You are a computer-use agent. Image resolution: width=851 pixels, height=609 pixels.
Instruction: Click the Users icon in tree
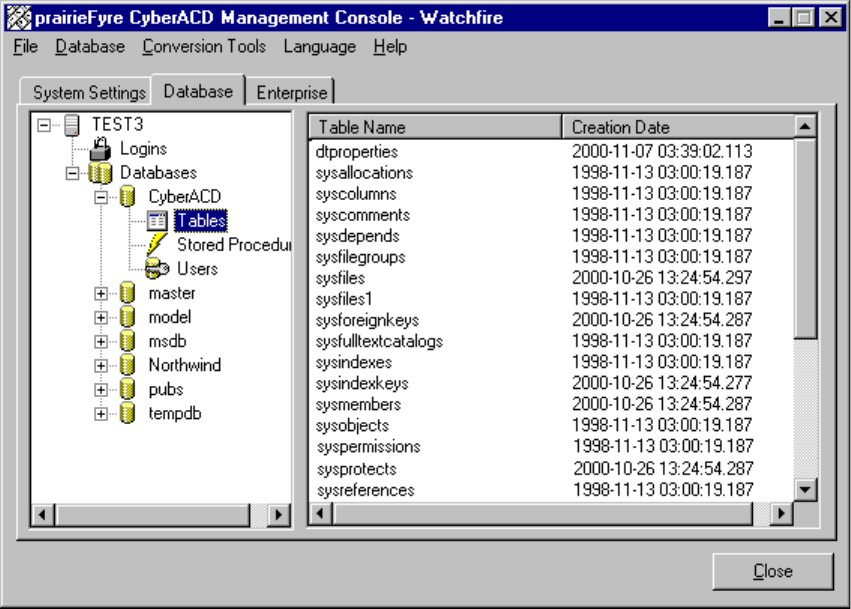[157, 269]
